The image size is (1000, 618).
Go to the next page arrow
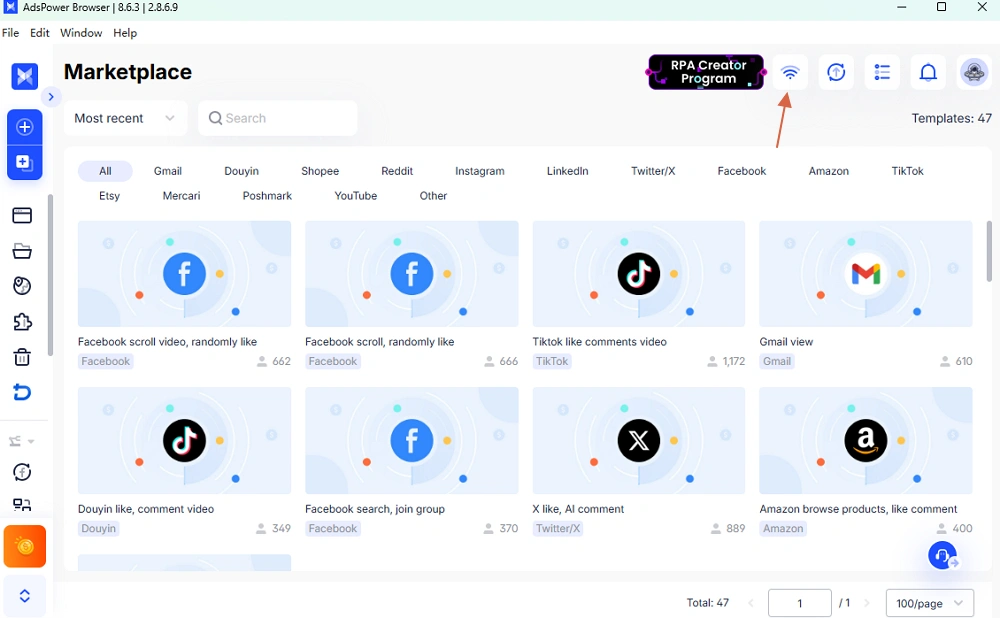[x=867, y=603]
